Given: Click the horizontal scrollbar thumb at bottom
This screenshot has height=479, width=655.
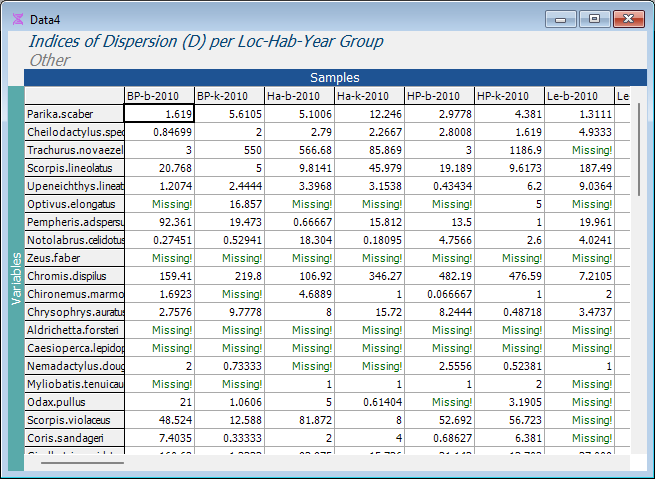Looking at the screenshot, I should [90, 463].
